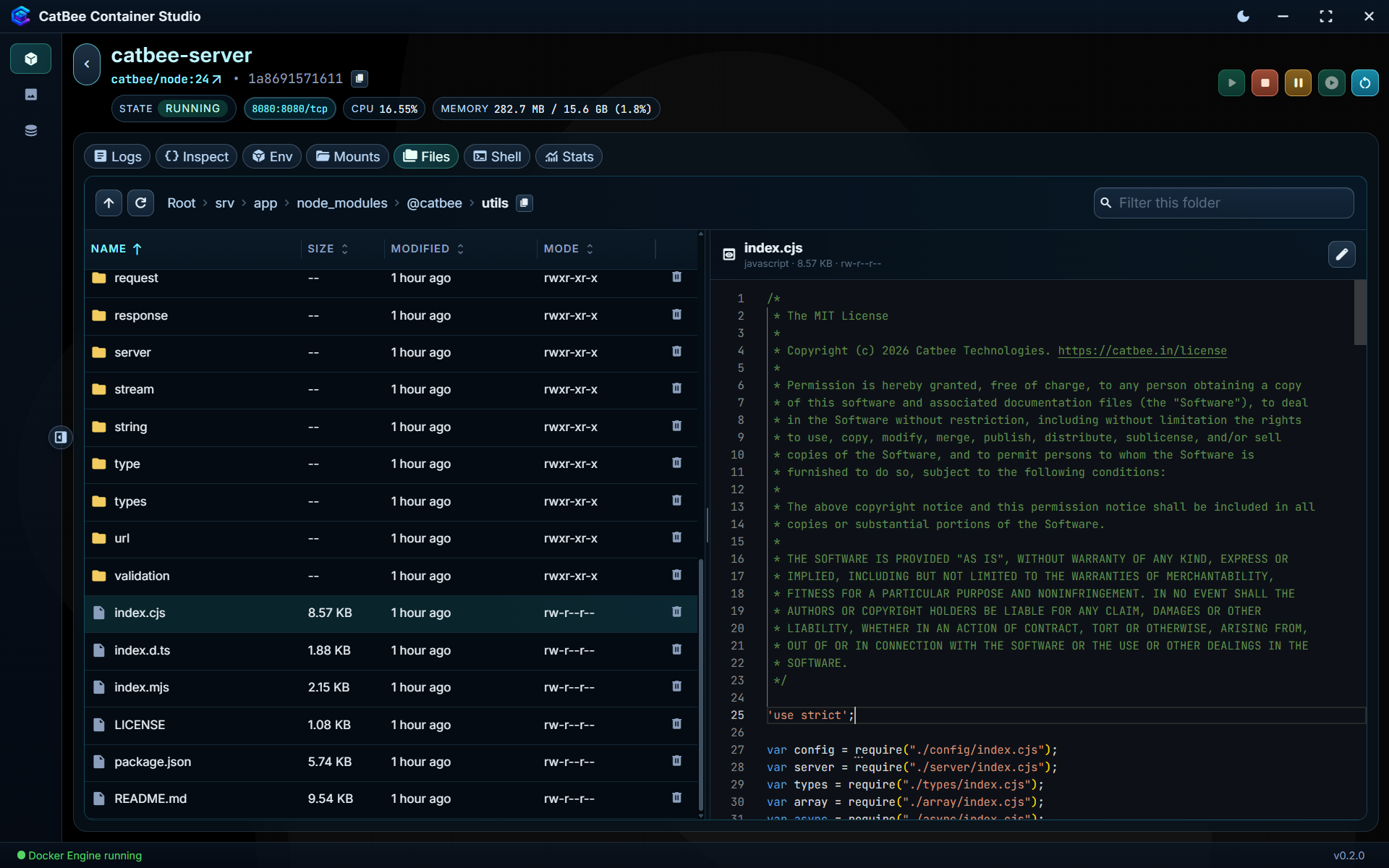Pause the container using orange pause icon

1298,83
